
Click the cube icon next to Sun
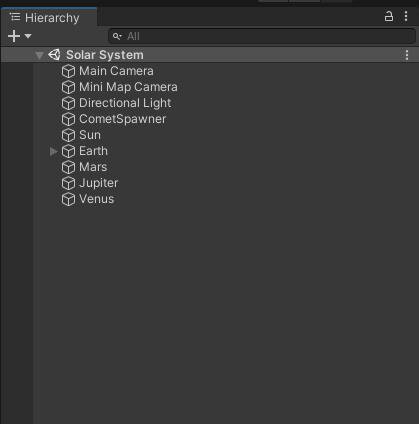pyautogui.click(x=68, y=135)
